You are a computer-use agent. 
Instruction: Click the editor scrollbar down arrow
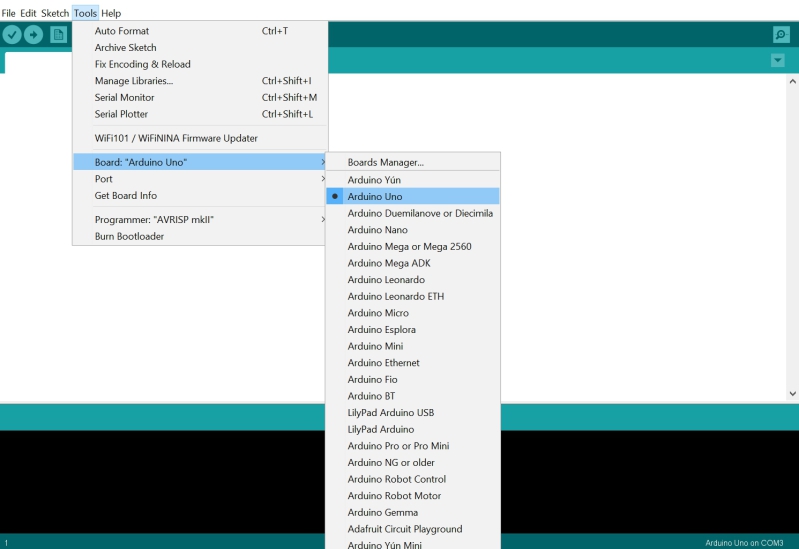tap(793, 394)
